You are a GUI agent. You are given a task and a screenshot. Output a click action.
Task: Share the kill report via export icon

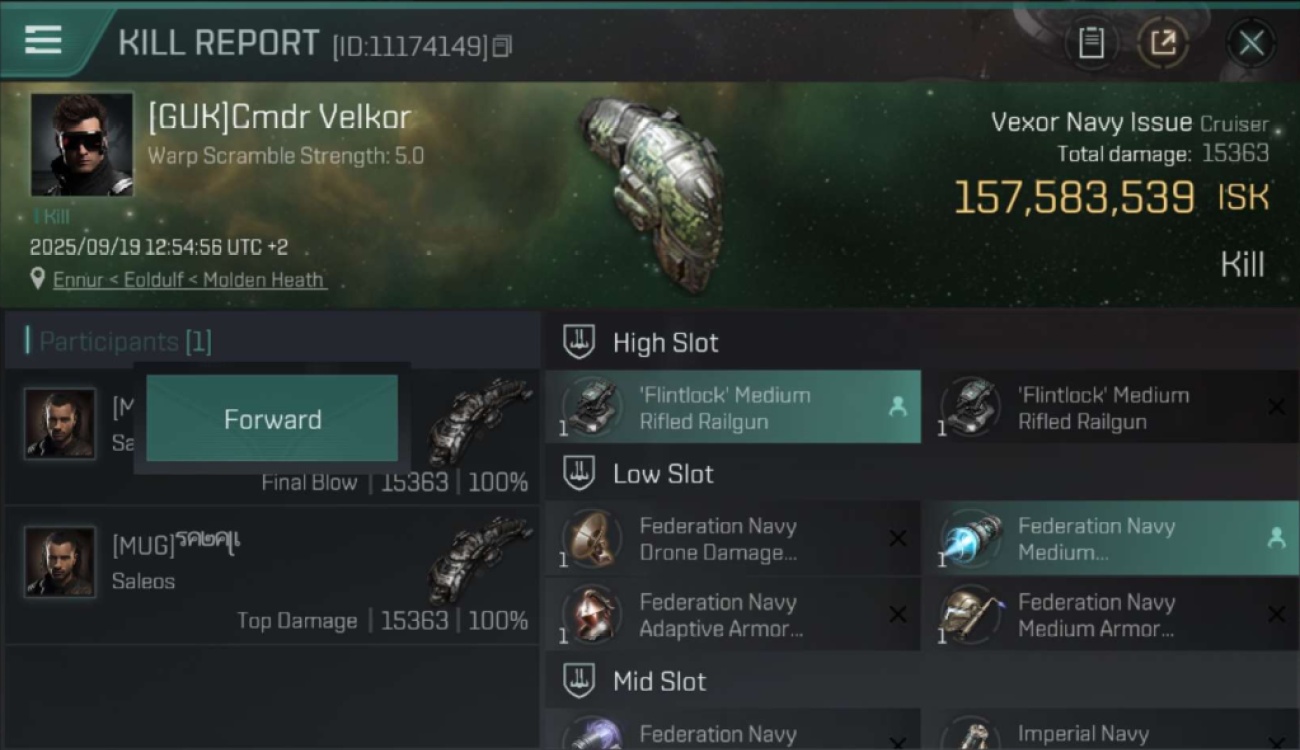coord(1164,43)
